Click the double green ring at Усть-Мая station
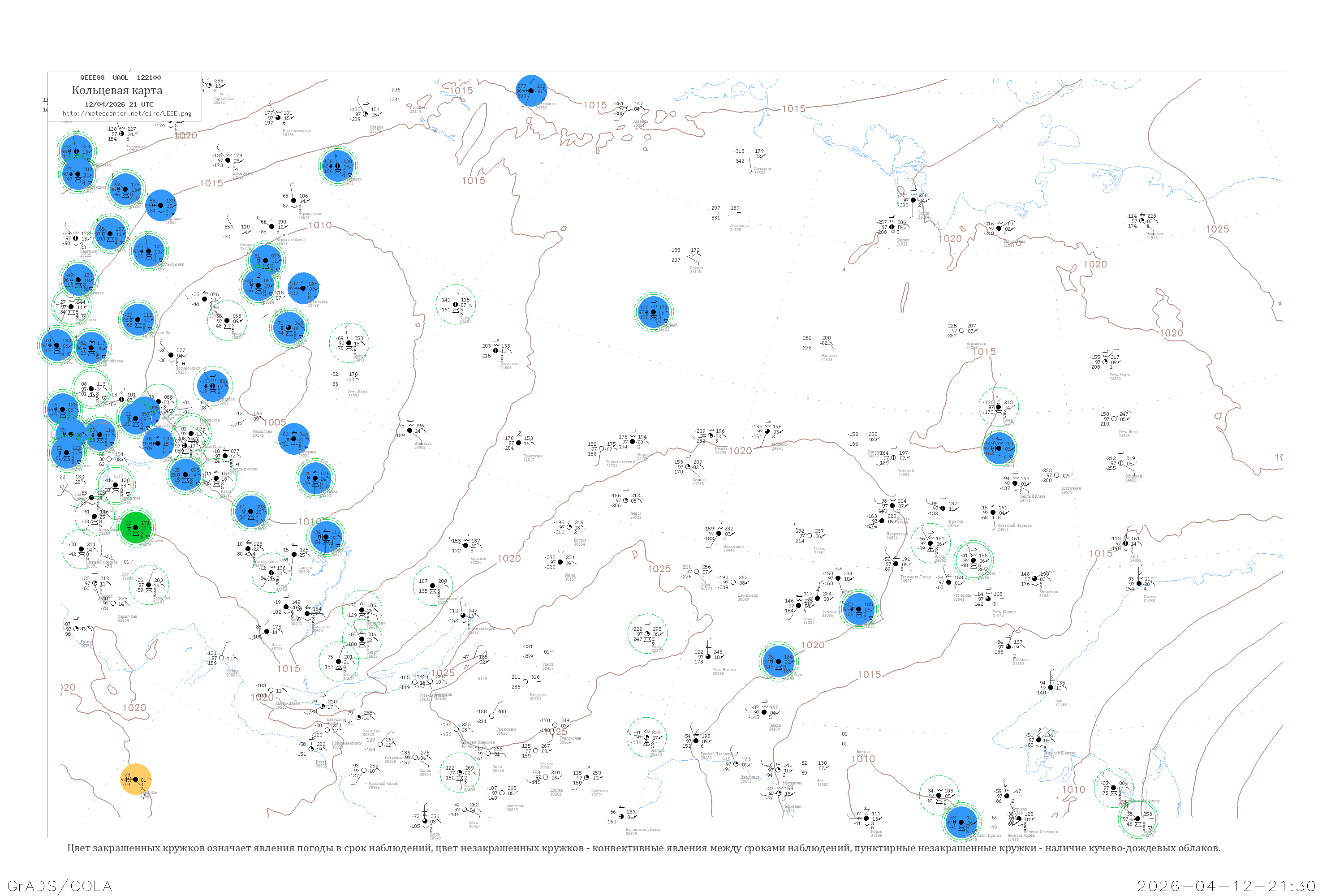The image size is (1344, 896). [x=973, y=560]
